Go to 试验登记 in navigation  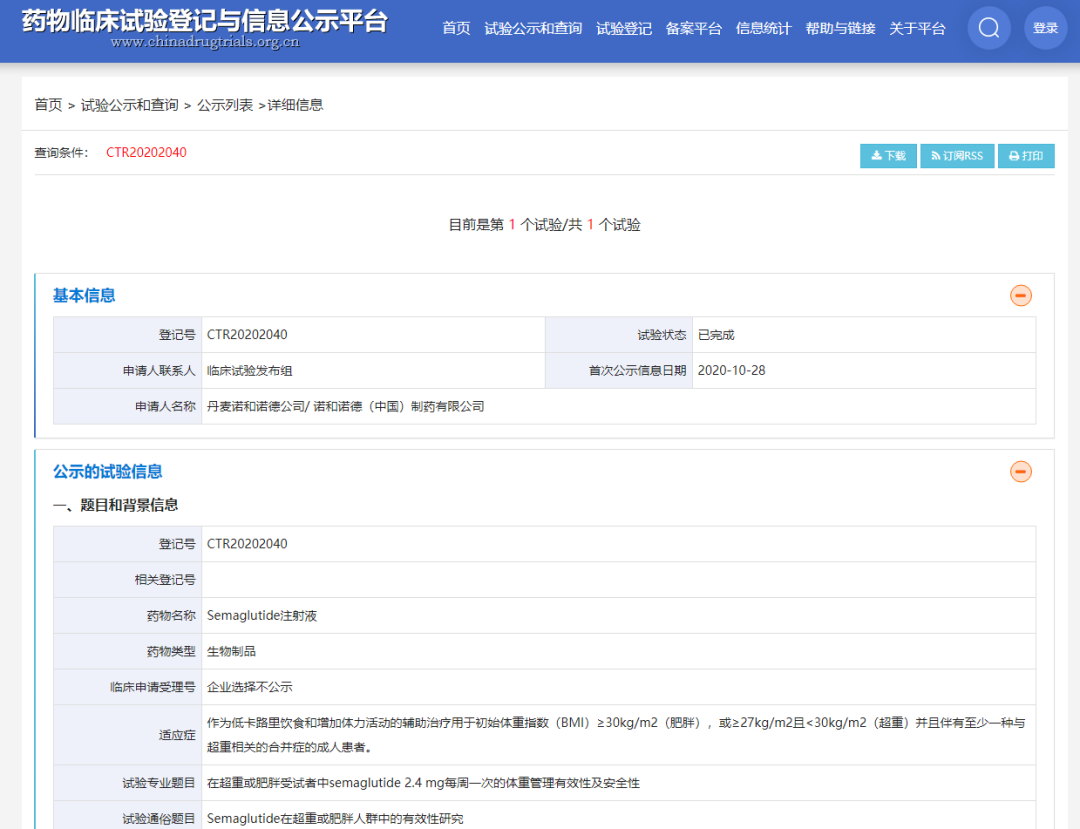point(624,28)
